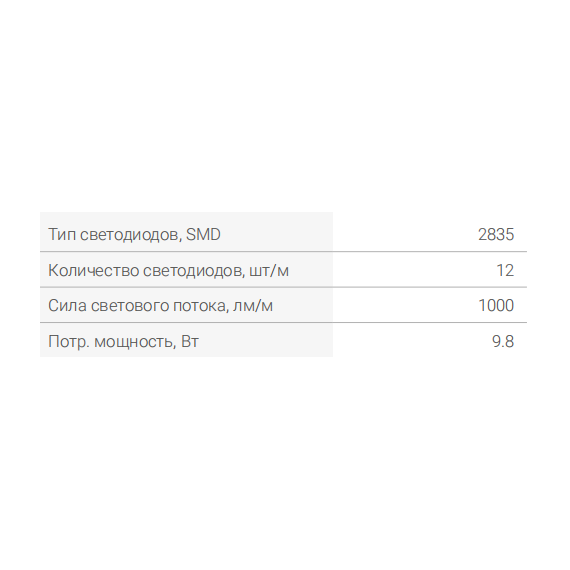
Task: Click the word 'Тип'
Action: (x=62, y=234)
